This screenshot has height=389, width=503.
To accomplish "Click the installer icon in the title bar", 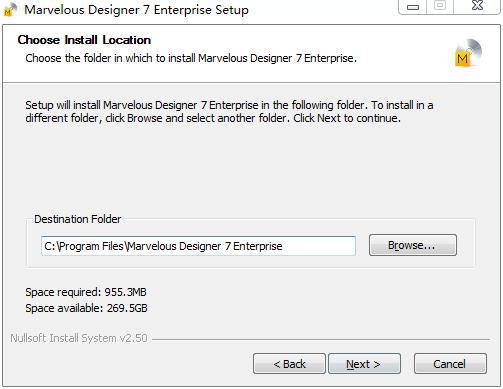I will click(x=9, y=9).
